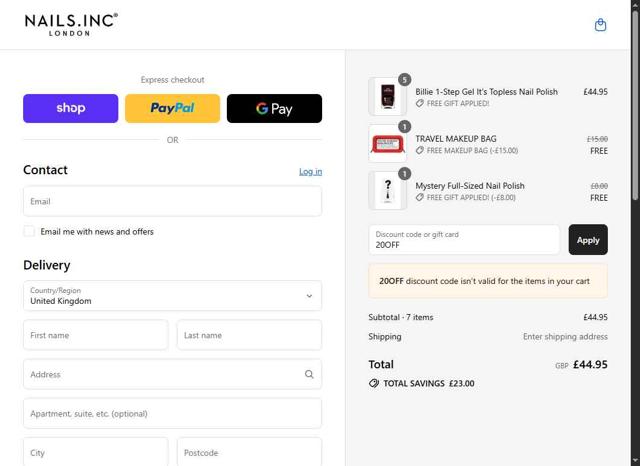Screen dimensions: 640x466
Task: Click the 'Express checkout' label
Action: 172,80
